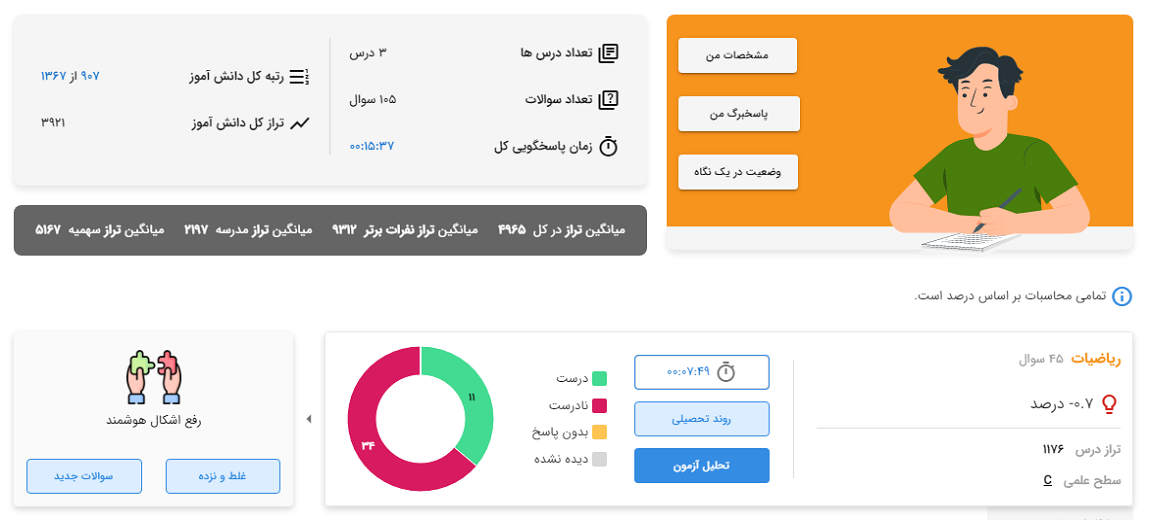Screen dimensions: 1150x520
Task: Open پاسخبرگ من button
Action: click(x=739, y=114)
